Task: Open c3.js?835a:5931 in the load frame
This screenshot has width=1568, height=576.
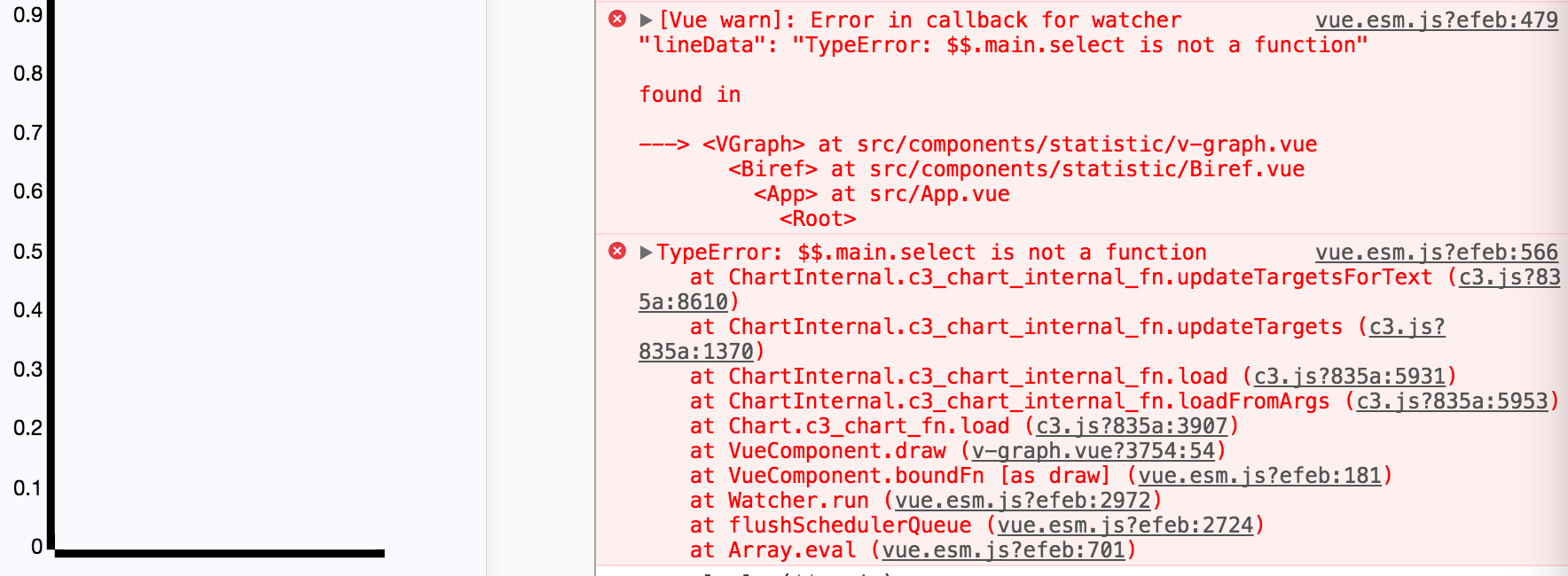Action: coord(1348,376)
